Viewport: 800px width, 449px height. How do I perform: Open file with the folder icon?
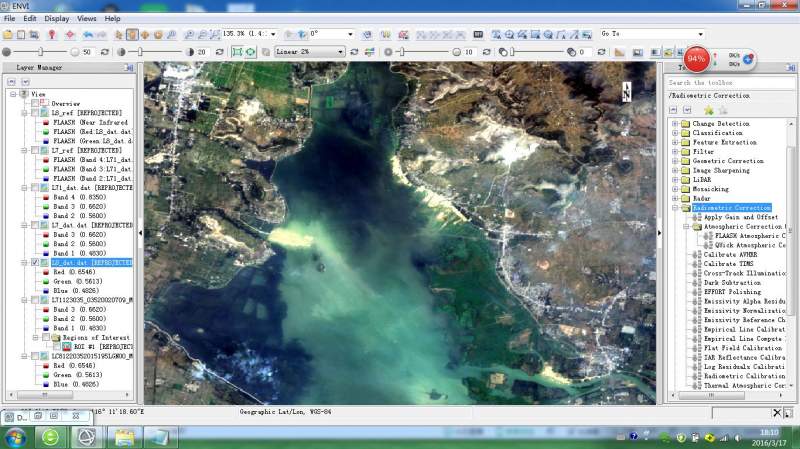8,35
